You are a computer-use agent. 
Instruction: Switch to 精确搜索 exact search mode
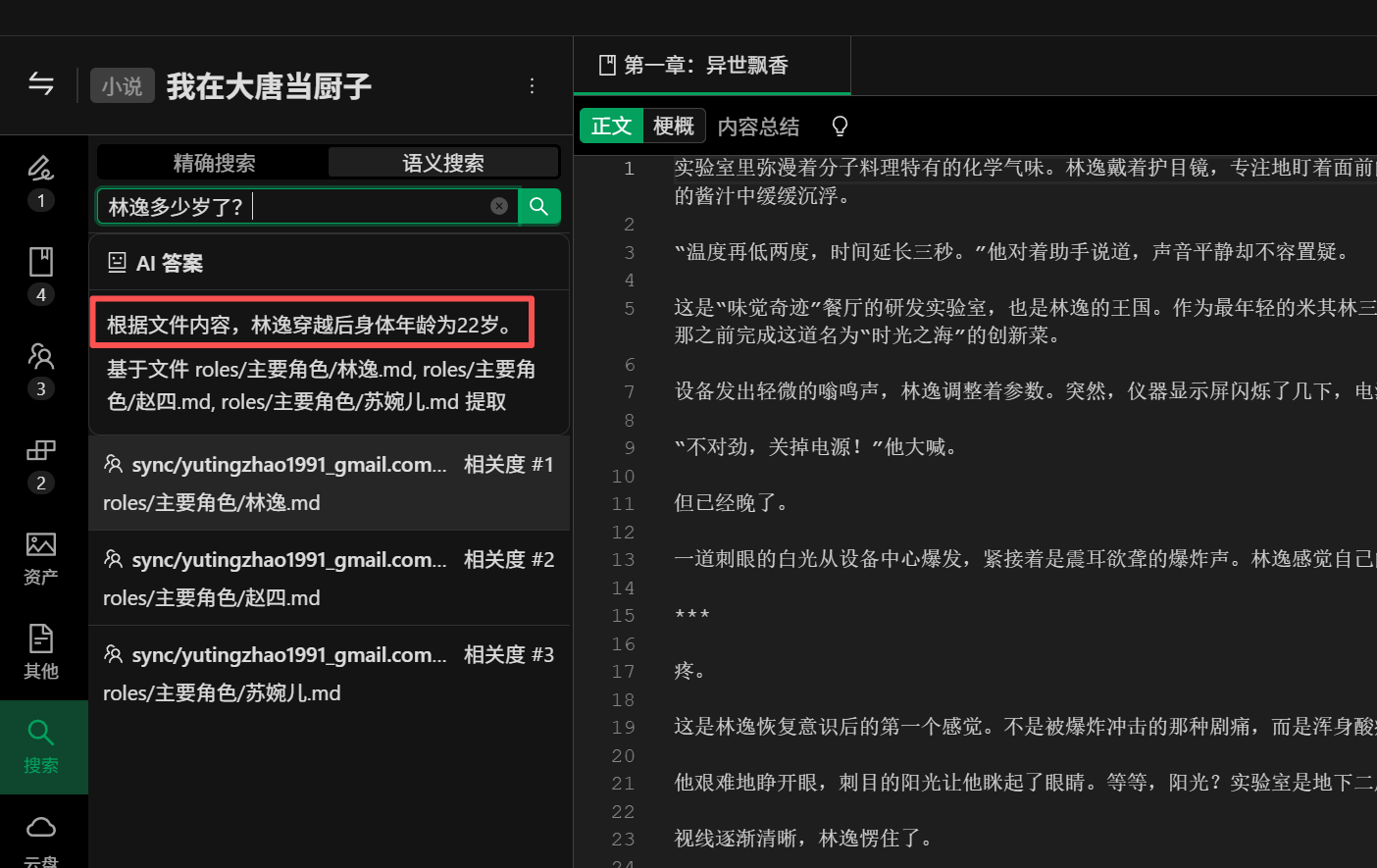(x=214, y=163)
